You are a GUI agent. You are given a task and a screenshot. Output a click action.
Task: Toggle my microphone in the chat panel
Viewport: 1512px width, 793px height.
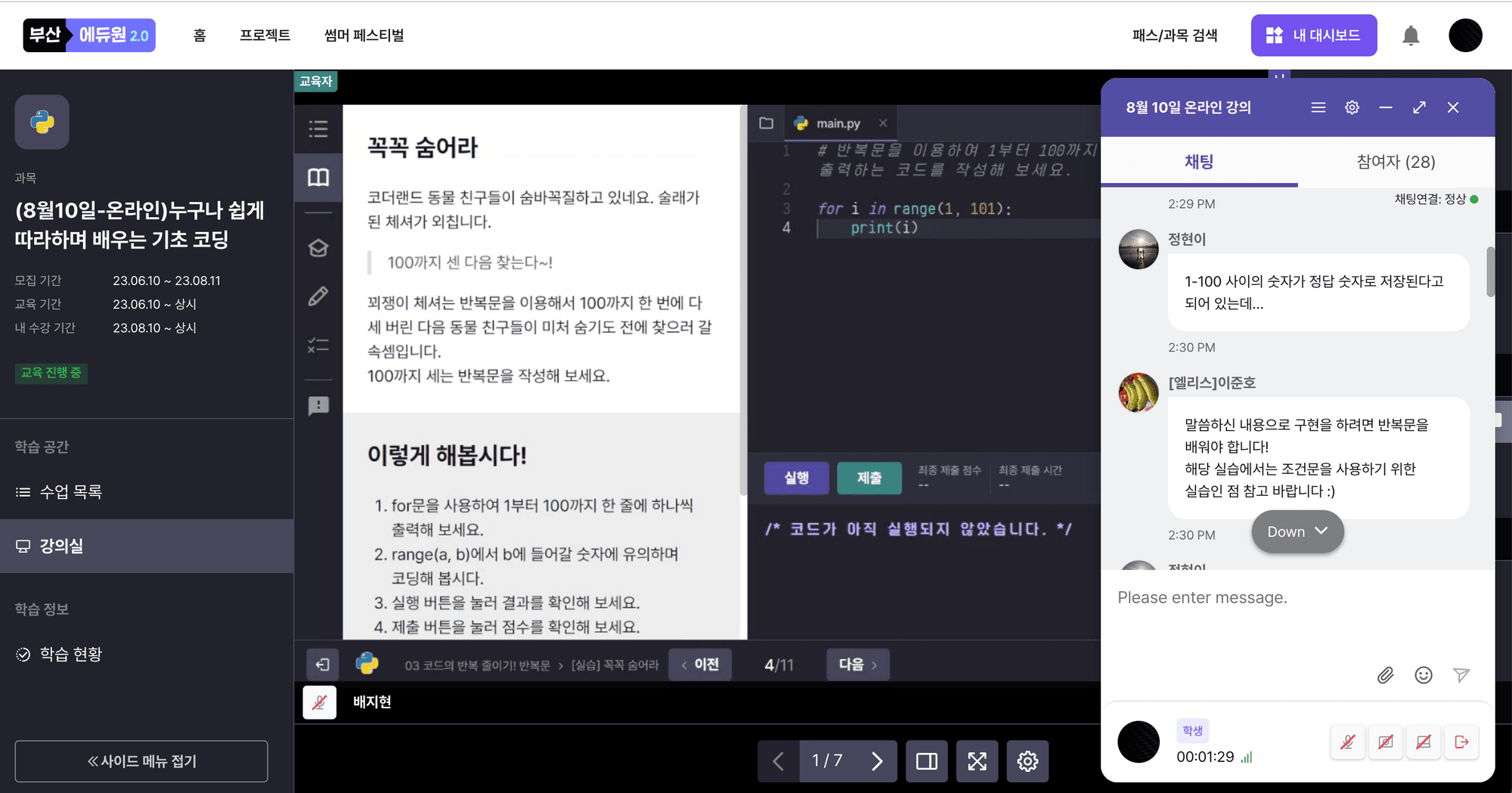[x=1348, y=742]
